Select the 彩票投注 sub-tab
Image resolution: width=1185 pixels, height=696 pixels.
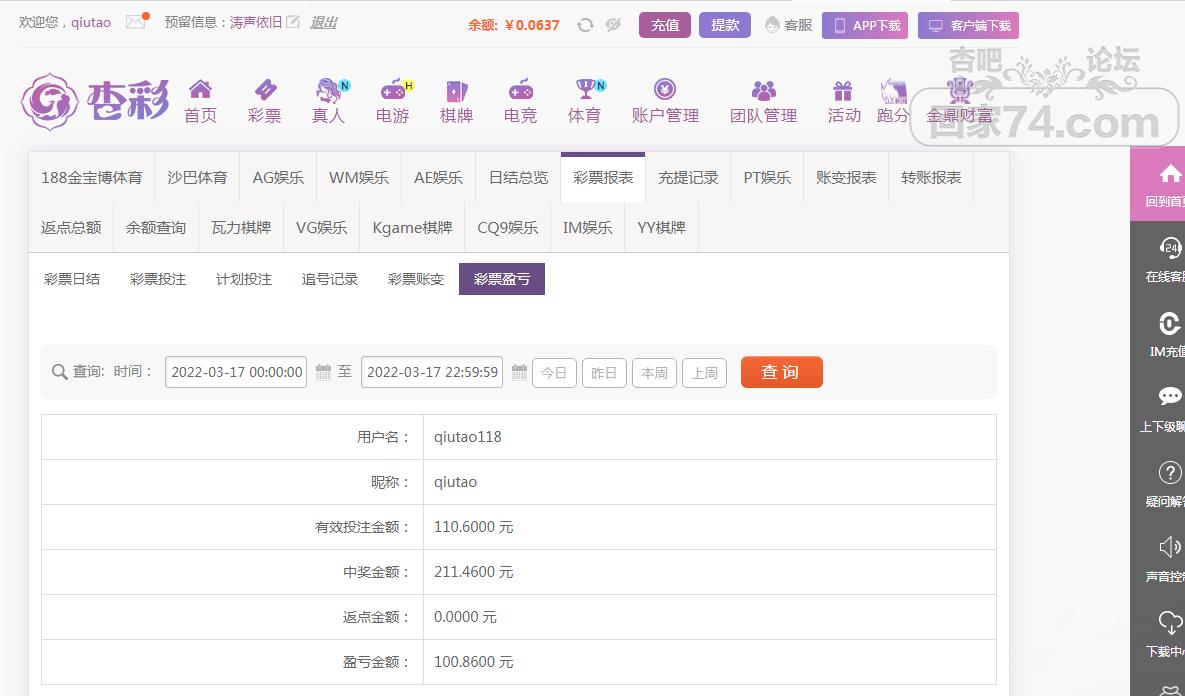point(158,279)
